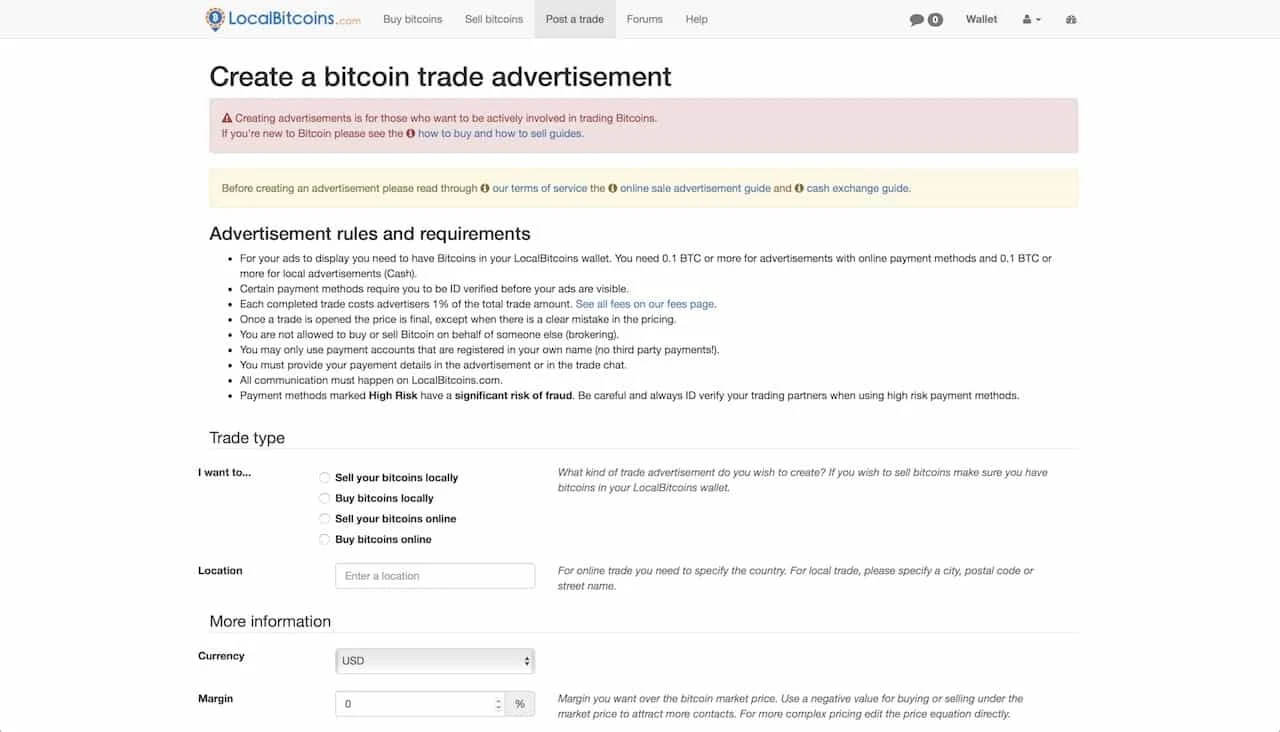Image resolution: width=1280 pixels, height=732 pixels.
Task: Open the USD currency dropdown
Action: coord(435,661)
